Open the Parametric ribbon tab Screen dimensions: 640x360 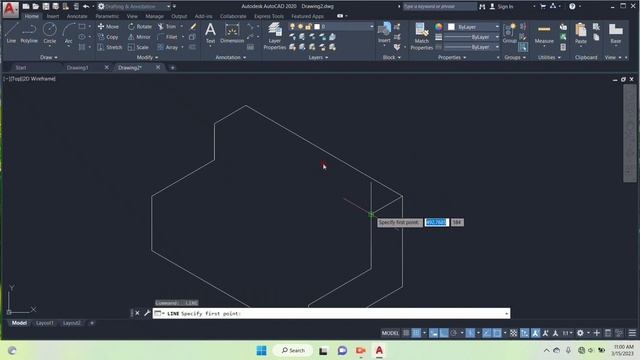(107, 16)
